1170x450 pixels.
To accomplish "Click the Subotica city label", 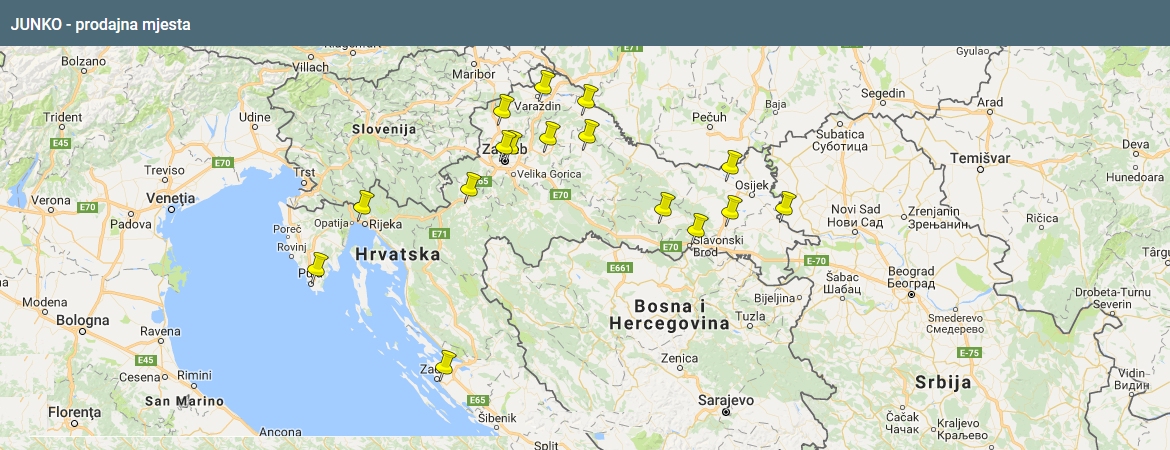I will (x=841, y=141).
